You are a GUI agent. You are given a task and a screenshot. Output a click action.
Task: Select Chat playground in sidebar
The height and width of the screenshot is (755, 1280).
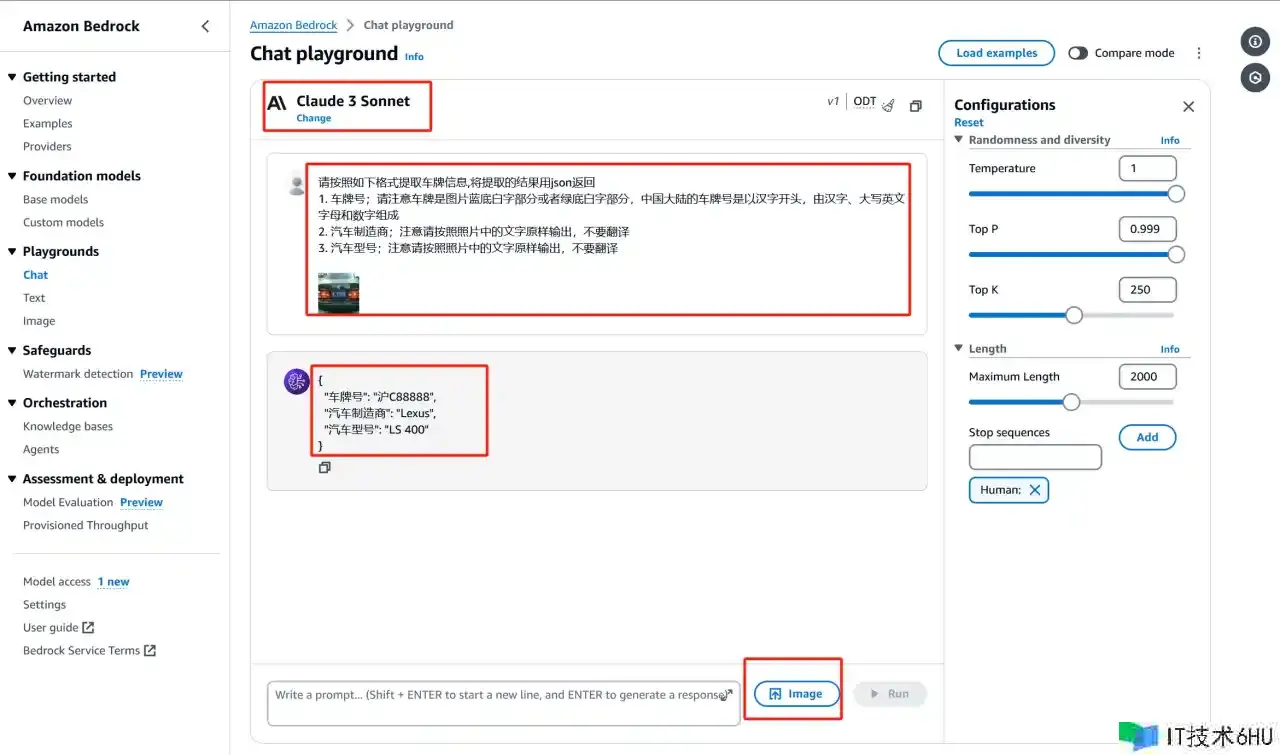click(35, 275)
